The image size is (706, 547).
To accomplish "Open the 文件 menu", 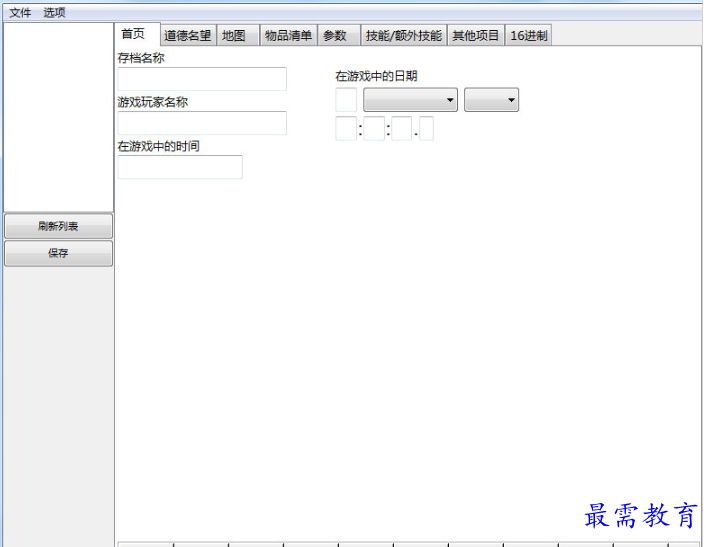I will pyautogui.click(x=20, y=13).
